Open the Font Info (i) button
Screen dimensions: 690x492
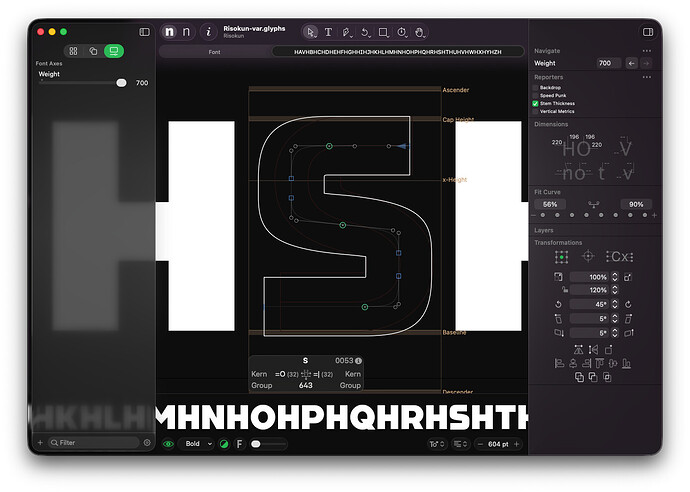(x=209, y=32)
